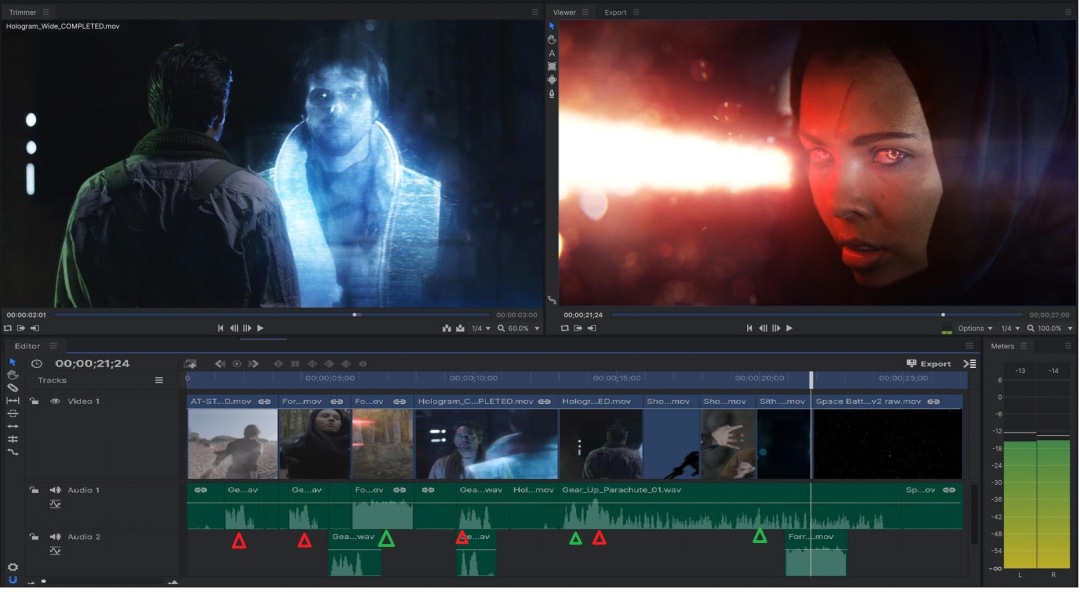The width and height of the screenshot is (1080, 606).
Task: Click the Make Composite Shot icon
Action: (x=190, y=364)
